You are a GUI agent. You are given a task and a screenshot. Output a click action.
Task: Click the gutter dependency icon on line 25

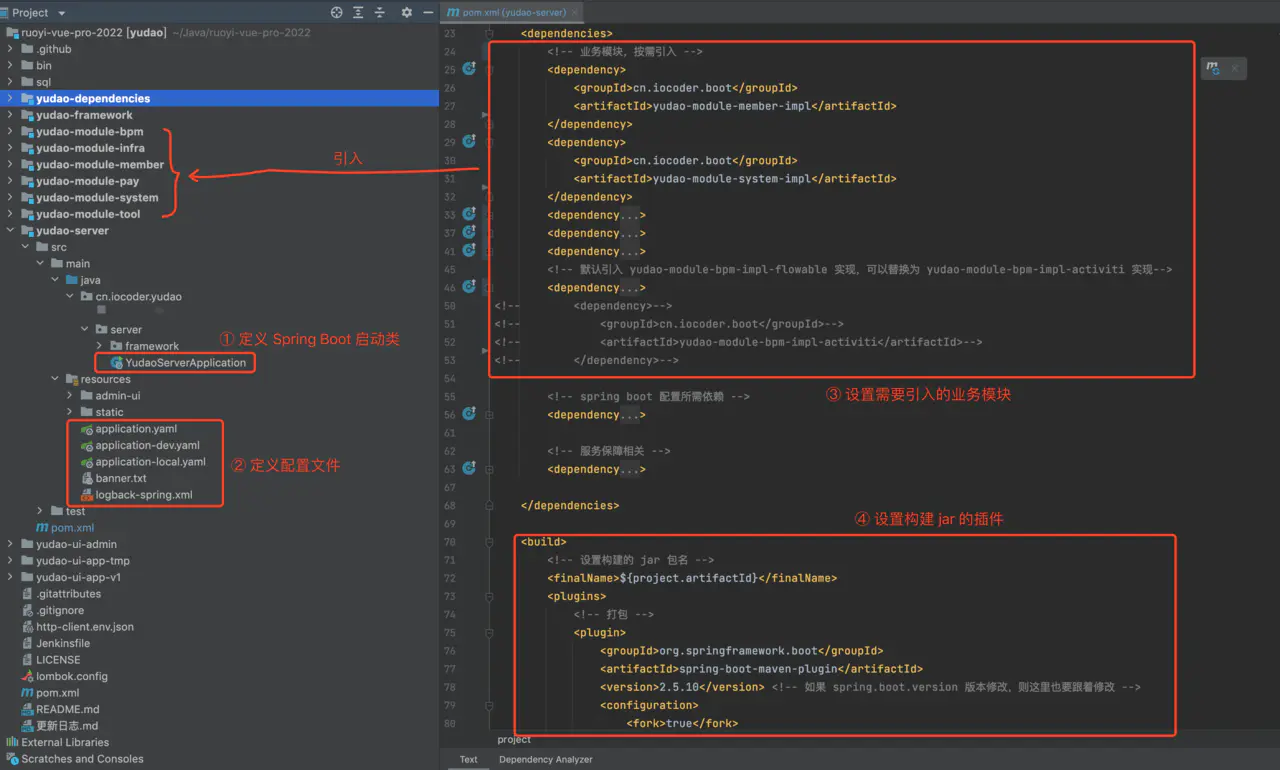(x=469, y=69)
